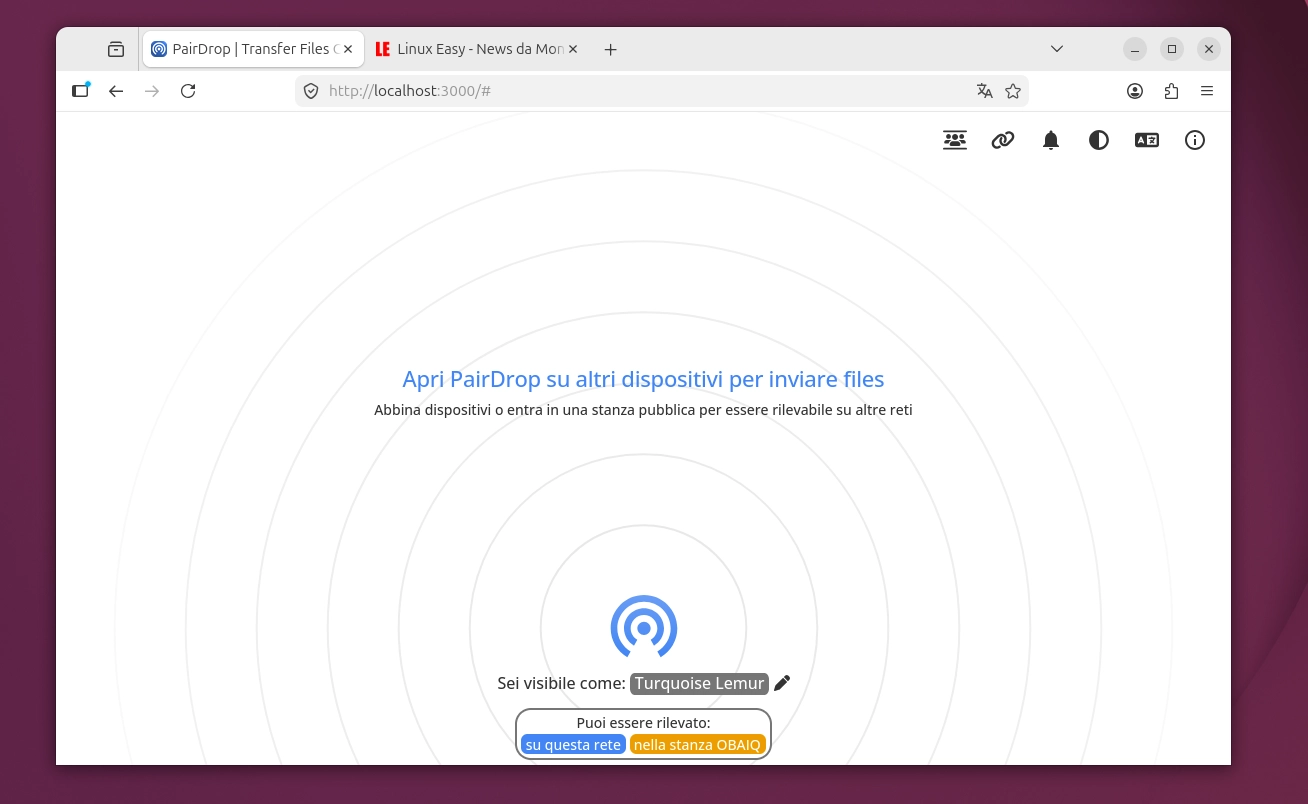Screen dimensions: 1308x804
Task: Open the extensions puzzle icon
Action: [1171, 91]
